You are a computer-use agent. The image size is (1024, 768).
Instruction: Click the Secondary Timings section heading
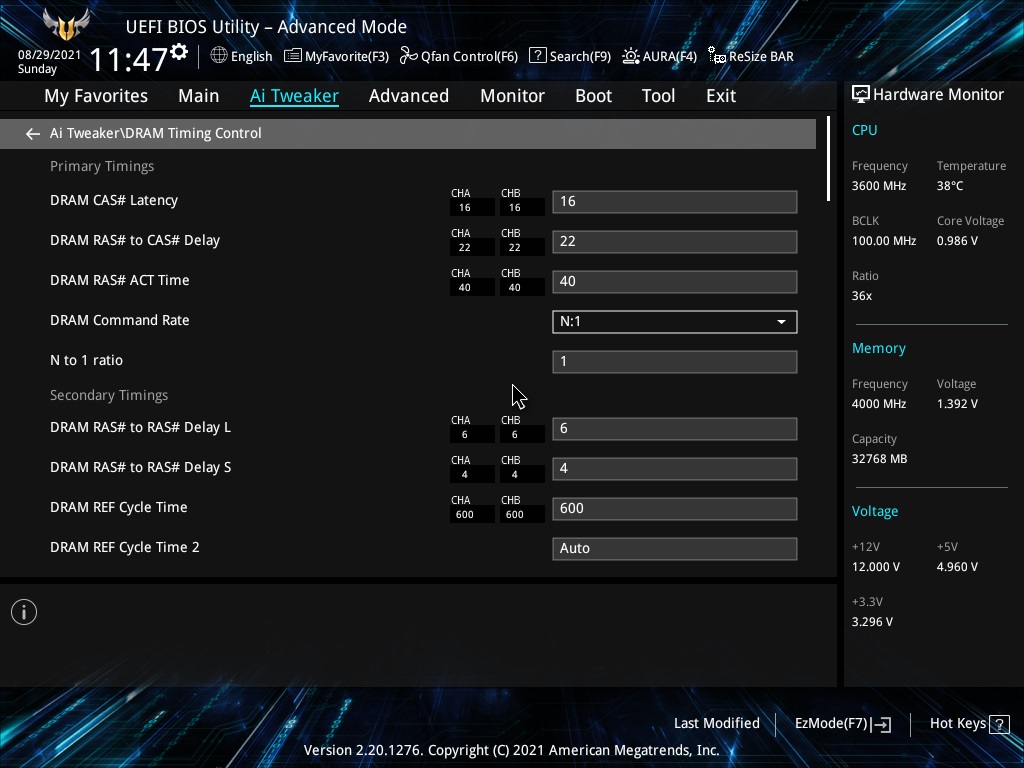click(109, 396)
